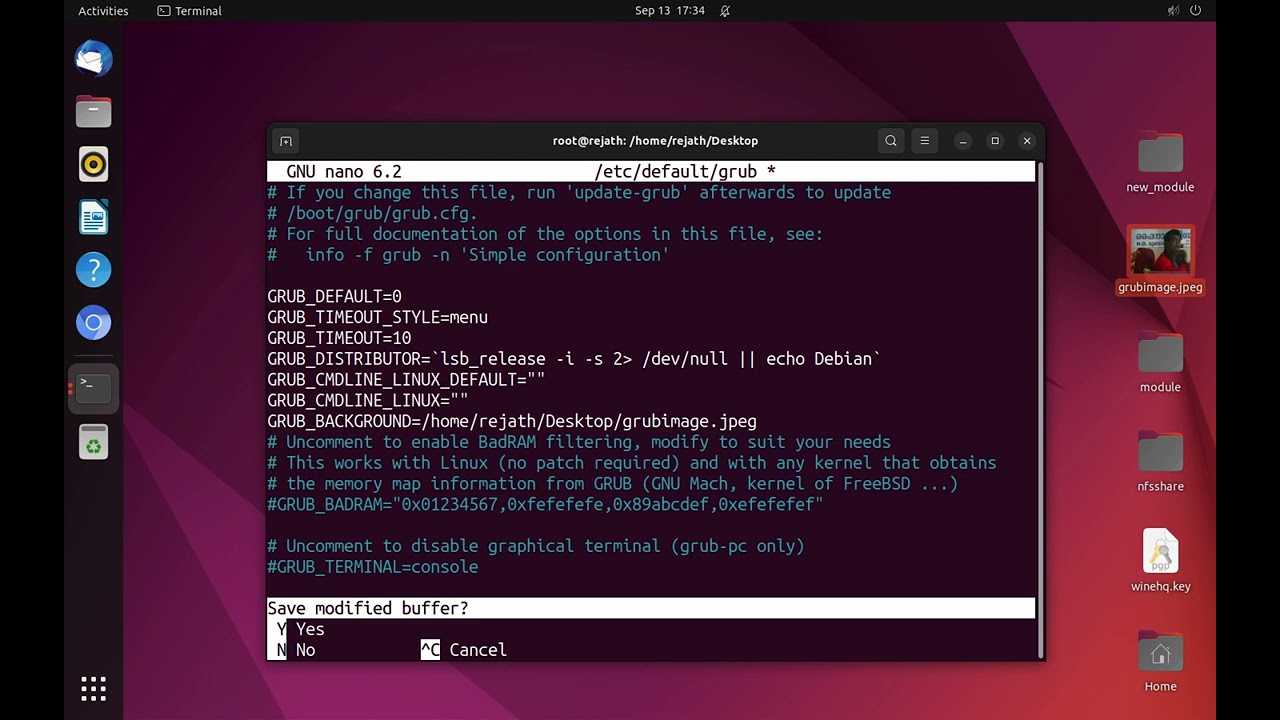Select the new_module desktop folder
This screenshot has width=1280, height=720.
coord(1160,165)
